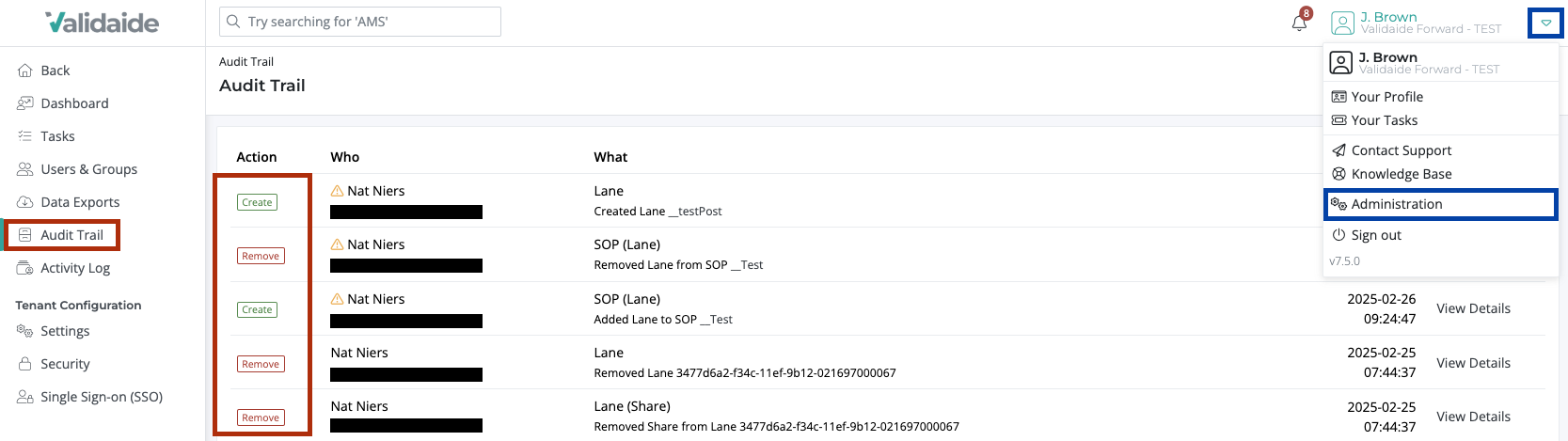Click 'Lane (Share)' text in last row
The height and width of the screenshot is (441, 1568).
coord(632,406)
